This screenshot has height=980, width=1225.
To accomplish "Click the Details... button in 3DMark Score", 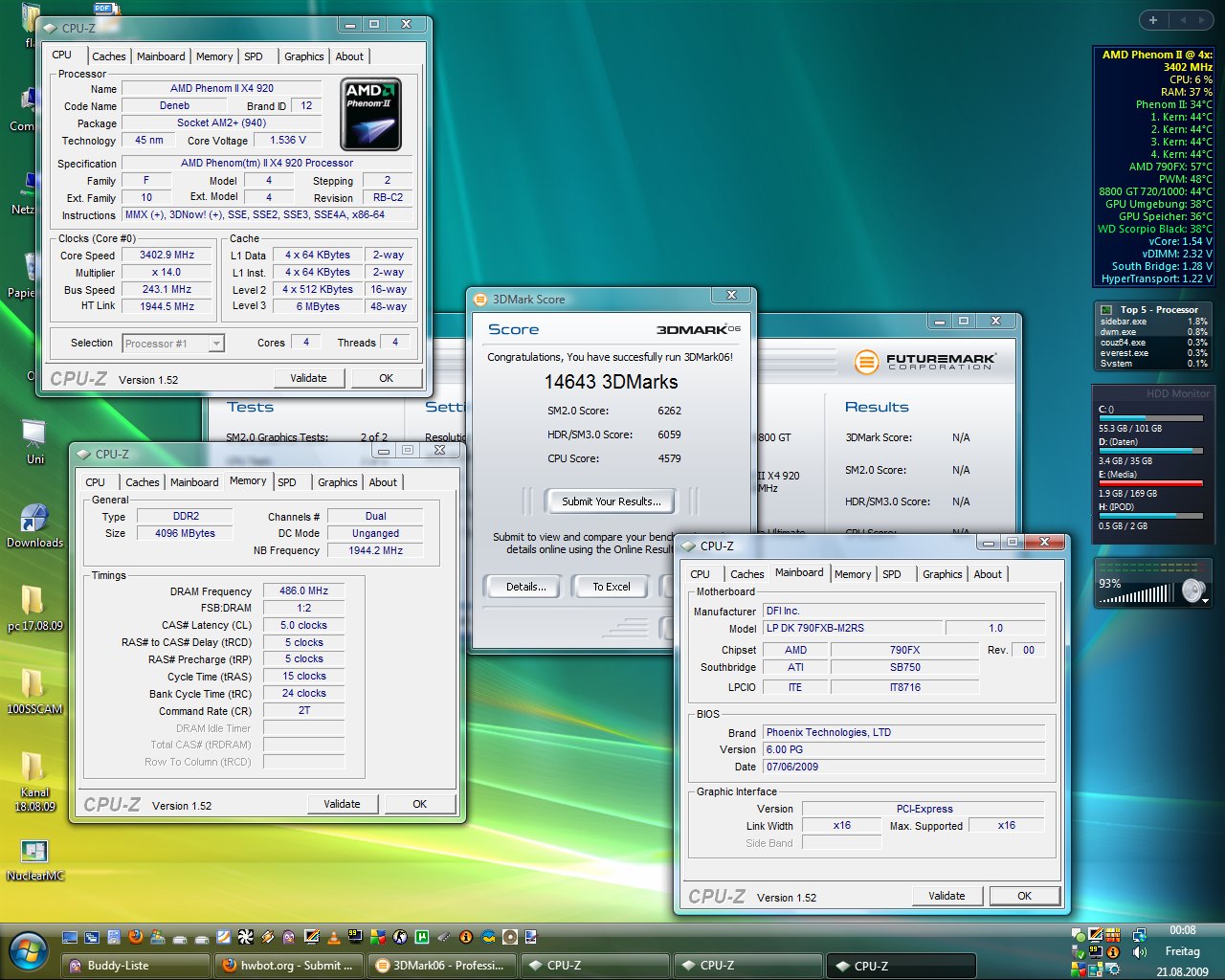I will [x=526, y=587].
